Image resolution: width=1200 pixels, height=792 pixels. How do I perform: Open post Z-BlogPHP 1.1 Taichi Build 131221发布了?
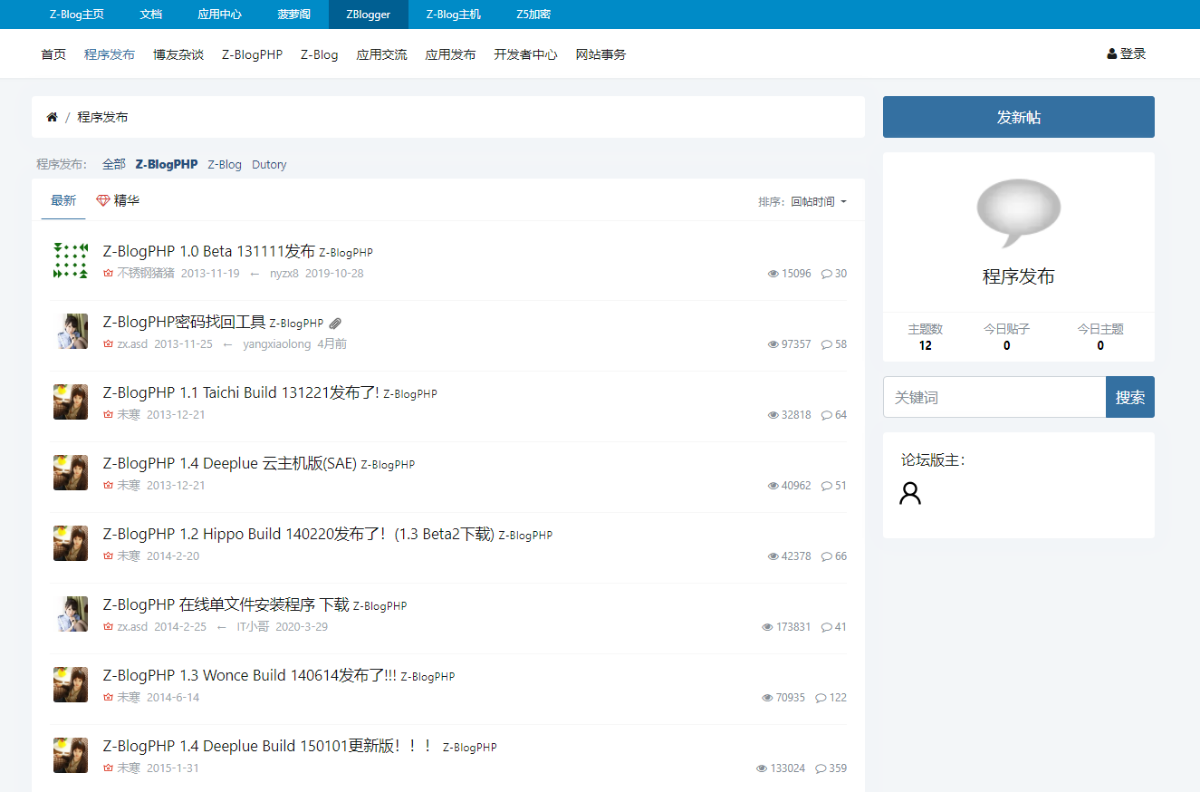pos(241,393)
